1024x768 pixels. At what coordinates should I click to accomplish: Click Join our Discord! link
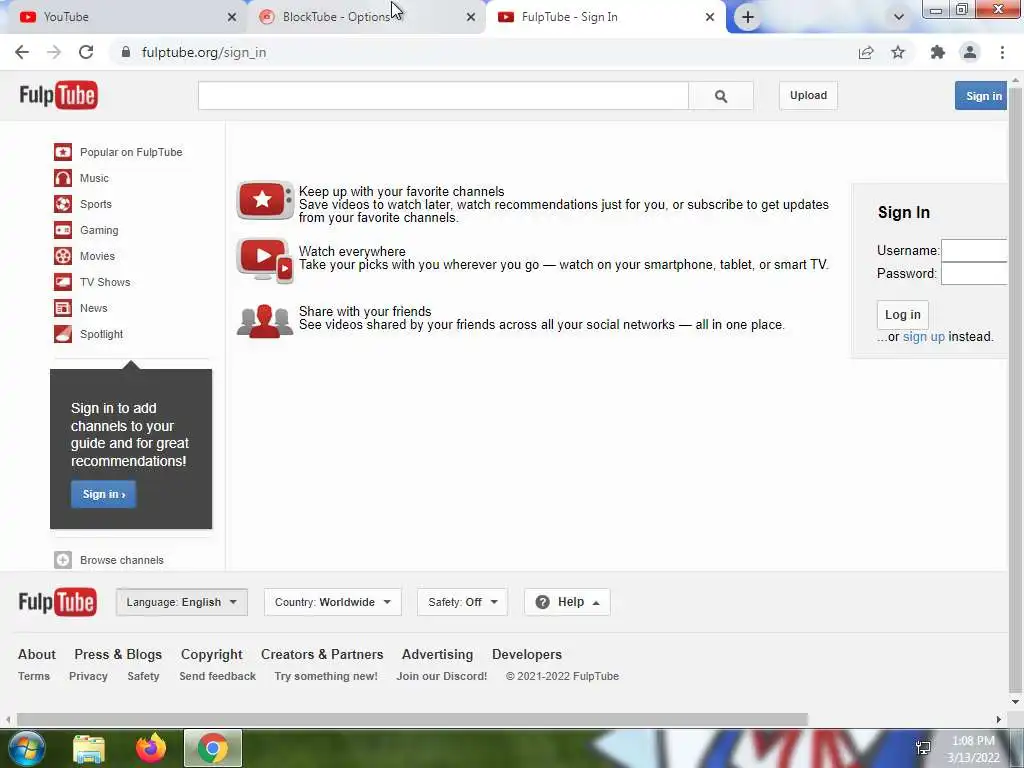point(441,676)
